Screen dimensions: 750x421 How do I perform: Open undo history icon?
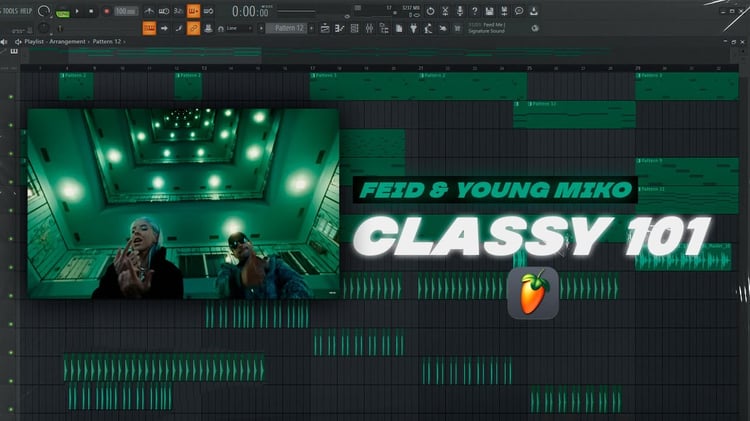[x=430, y=11]
